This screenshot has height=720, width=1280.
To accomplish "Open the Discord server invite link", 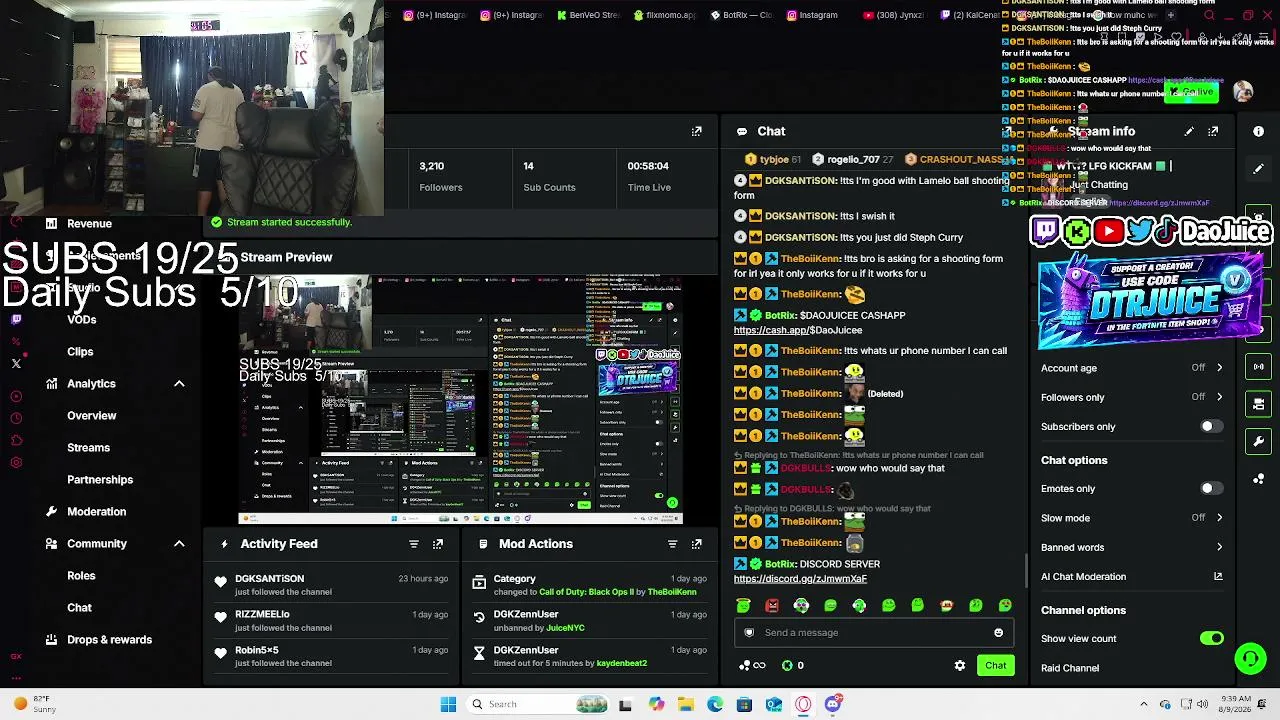I will click(800, 579).
